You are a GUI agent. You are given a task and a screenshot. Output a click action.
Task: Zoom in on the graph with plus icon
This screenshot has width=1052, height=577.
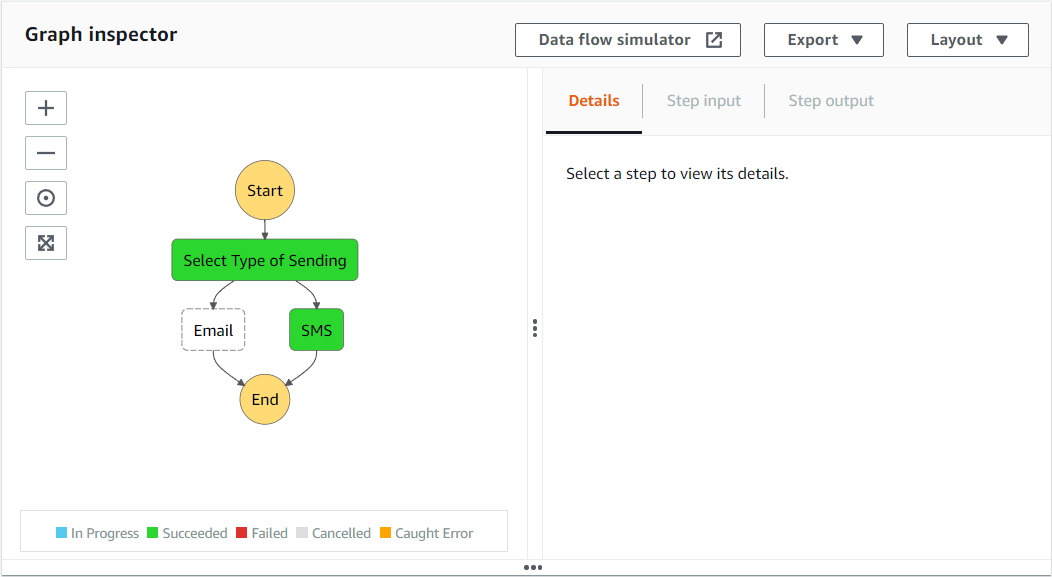(46, 108)
